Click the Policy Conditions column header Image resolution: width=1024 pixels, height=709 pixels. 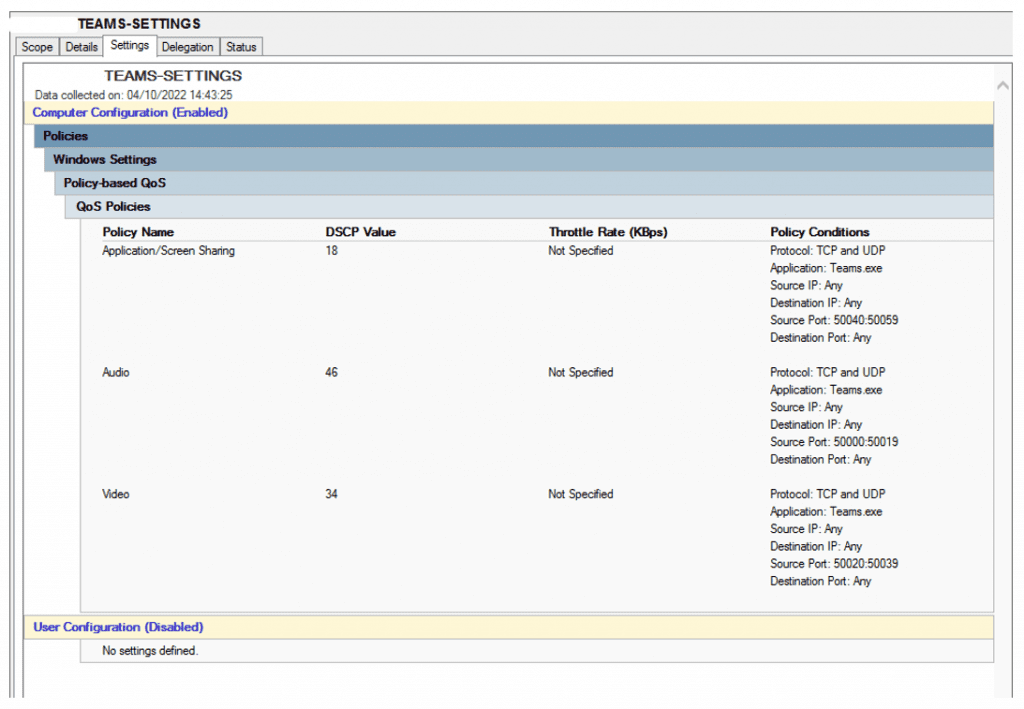tap(820, 232)
